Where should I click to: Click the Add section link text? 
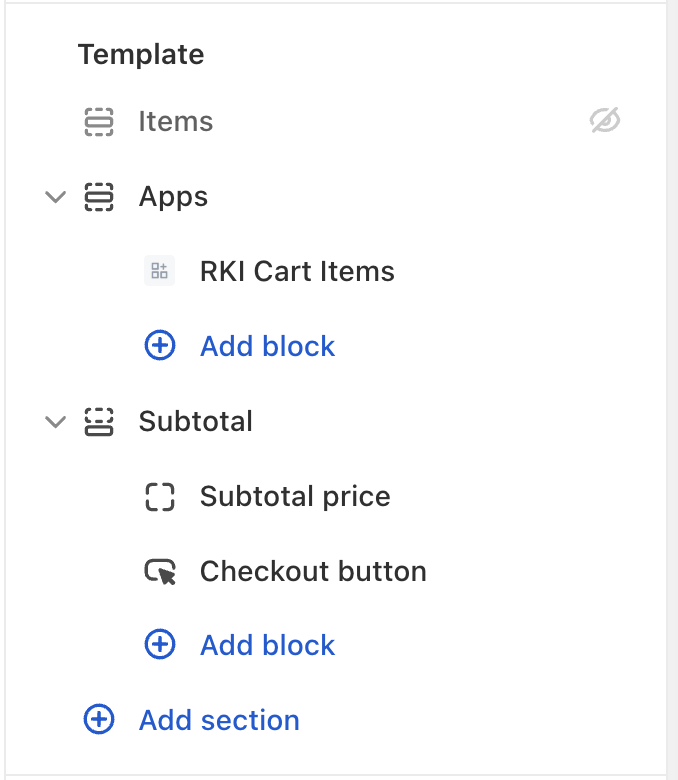219,720
